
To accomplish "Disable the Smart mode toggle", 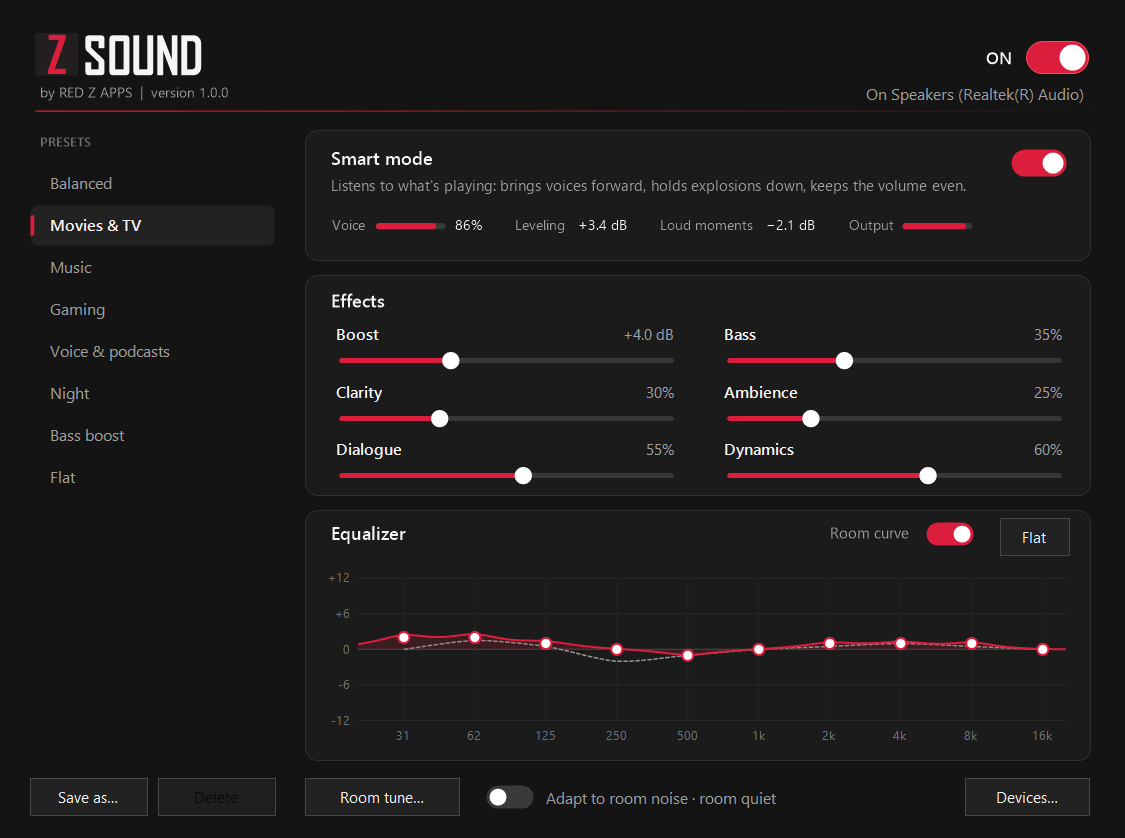I will 1038,164.
